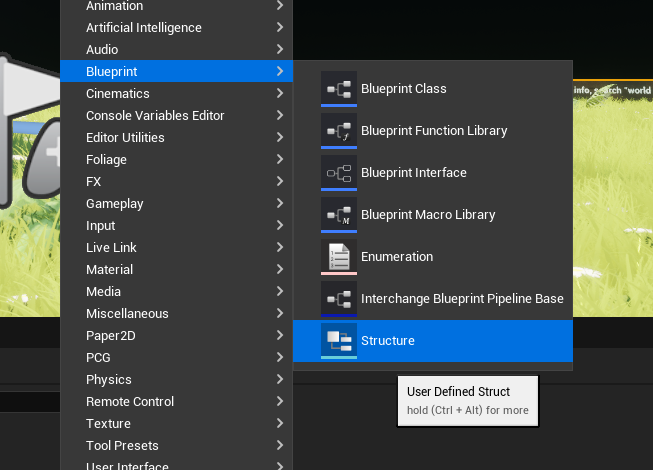Choose Remote Control from the menu
This screenshot has height=470, width=653.
129,401
